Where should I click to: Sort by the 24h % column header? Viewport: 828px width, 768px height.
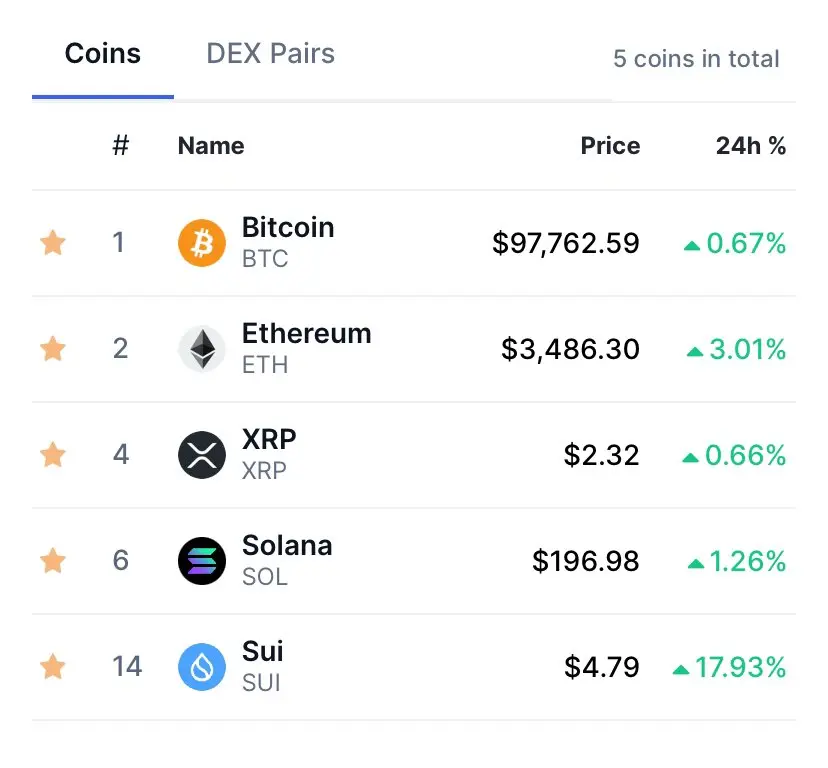tap(750, 146)
